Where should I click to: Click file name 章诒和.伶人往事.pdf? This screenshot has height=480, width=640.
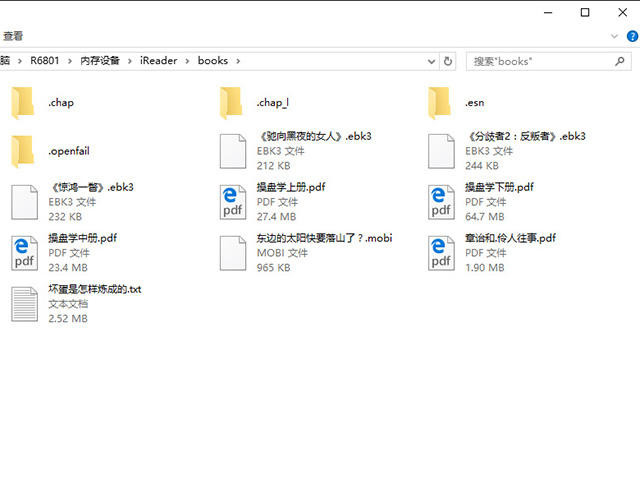pyautogui.click(x=511, y=238)
